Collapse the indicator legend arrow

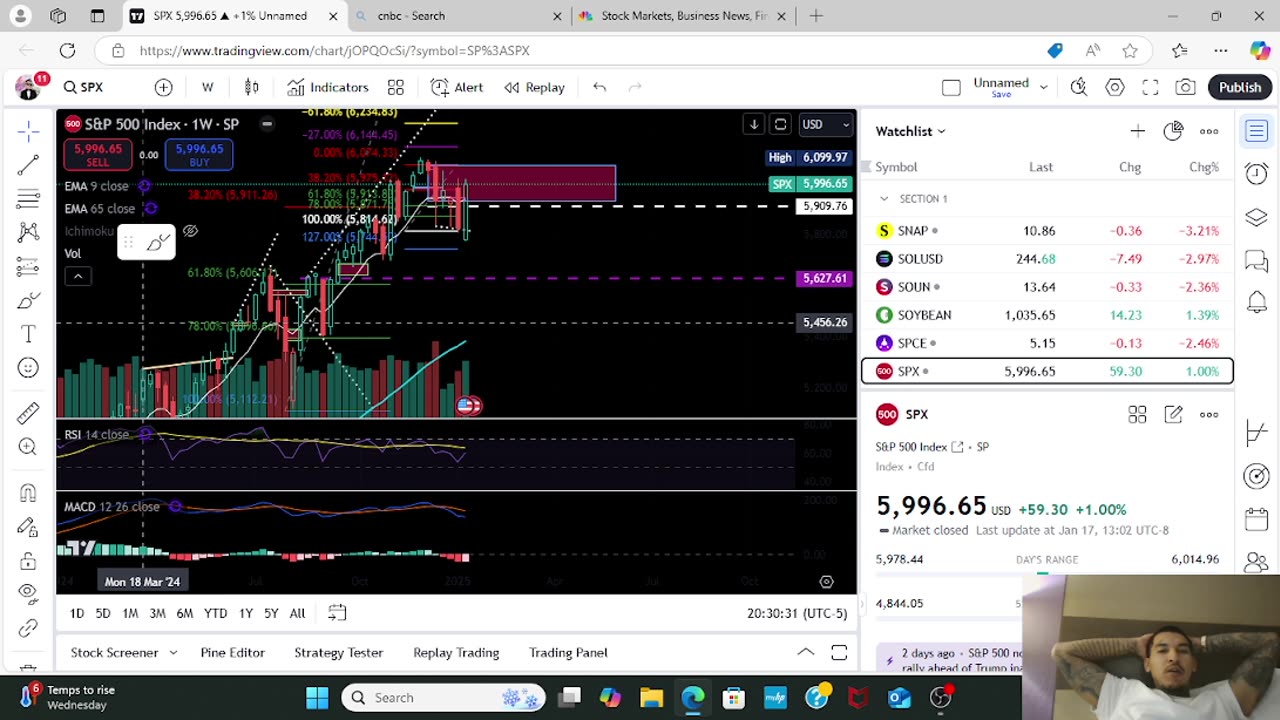(78, 276)
